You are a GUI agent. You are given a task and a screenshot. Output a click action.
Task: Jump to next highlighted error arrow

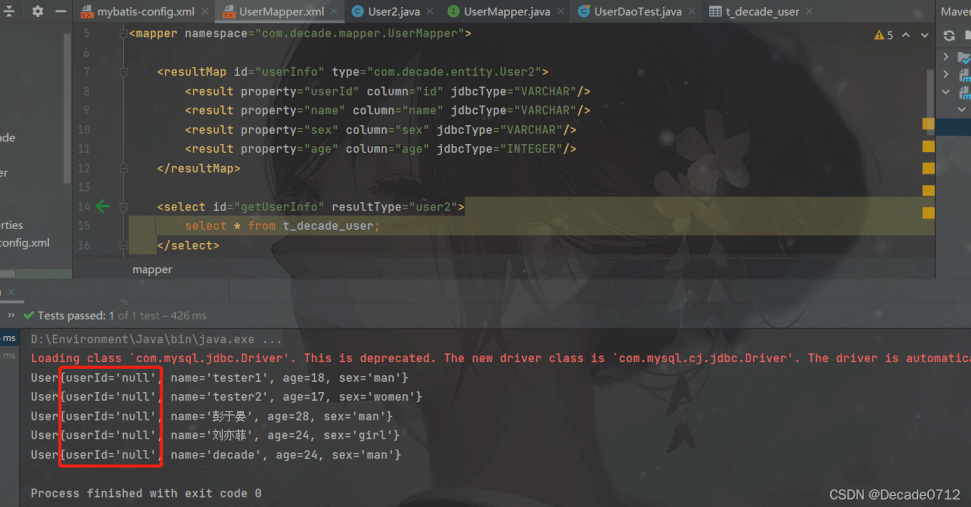click(923, 35)
